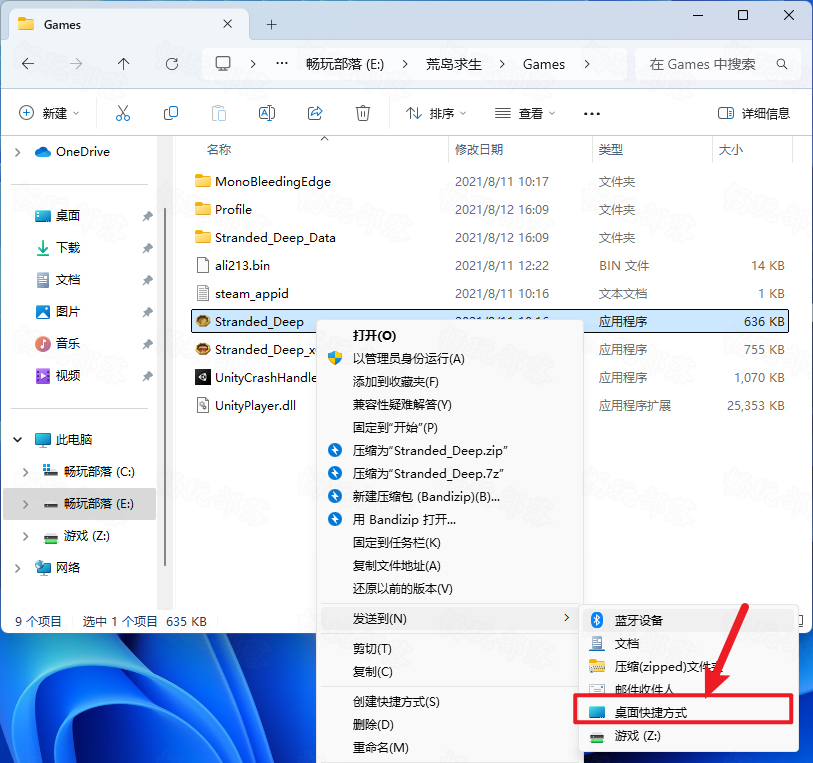
Task: Click the Stranded_Deep_x application icon
Action: click(203, 349)
